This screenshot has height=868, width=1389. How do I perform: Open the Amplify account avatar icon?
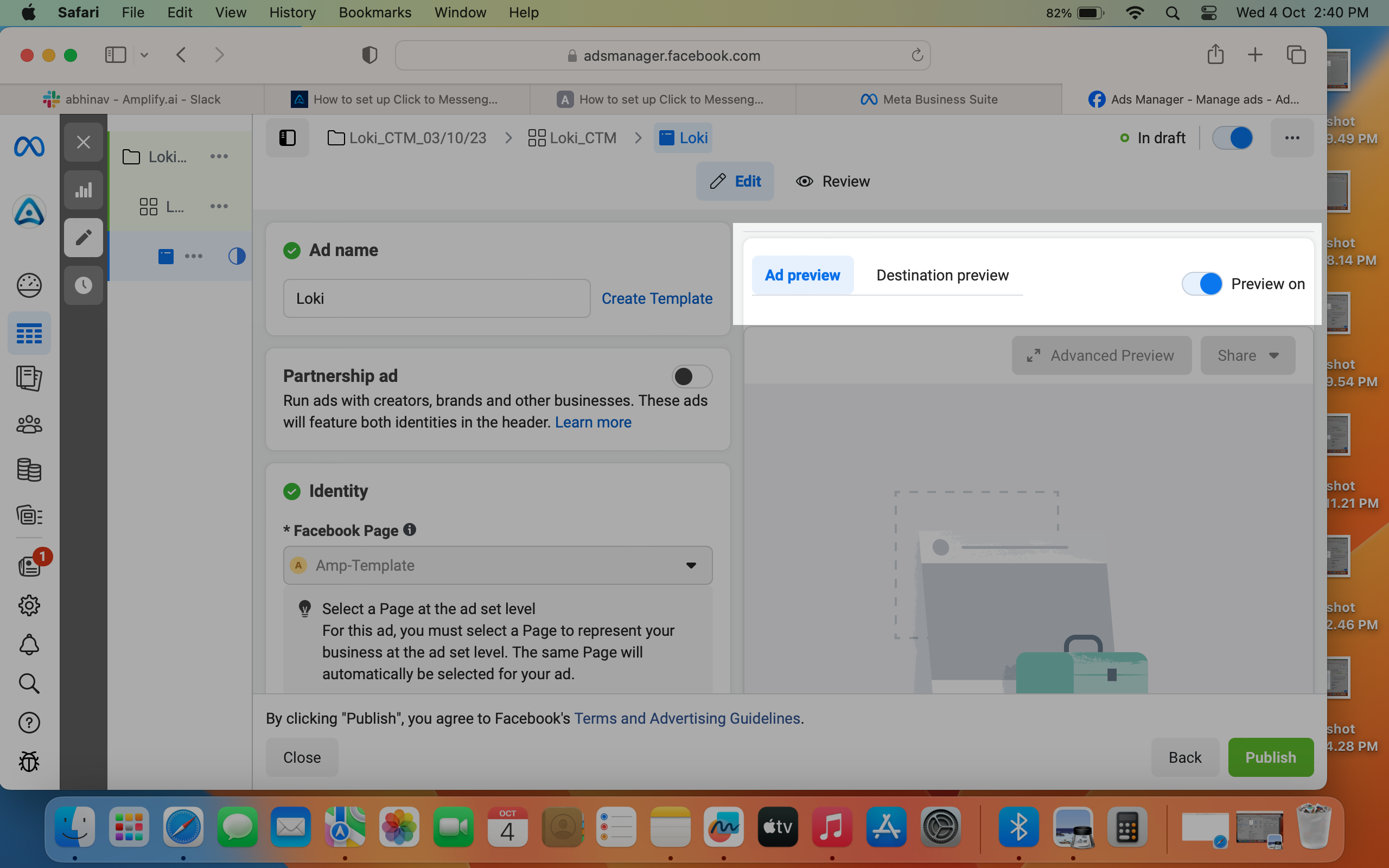pos(29,212)
